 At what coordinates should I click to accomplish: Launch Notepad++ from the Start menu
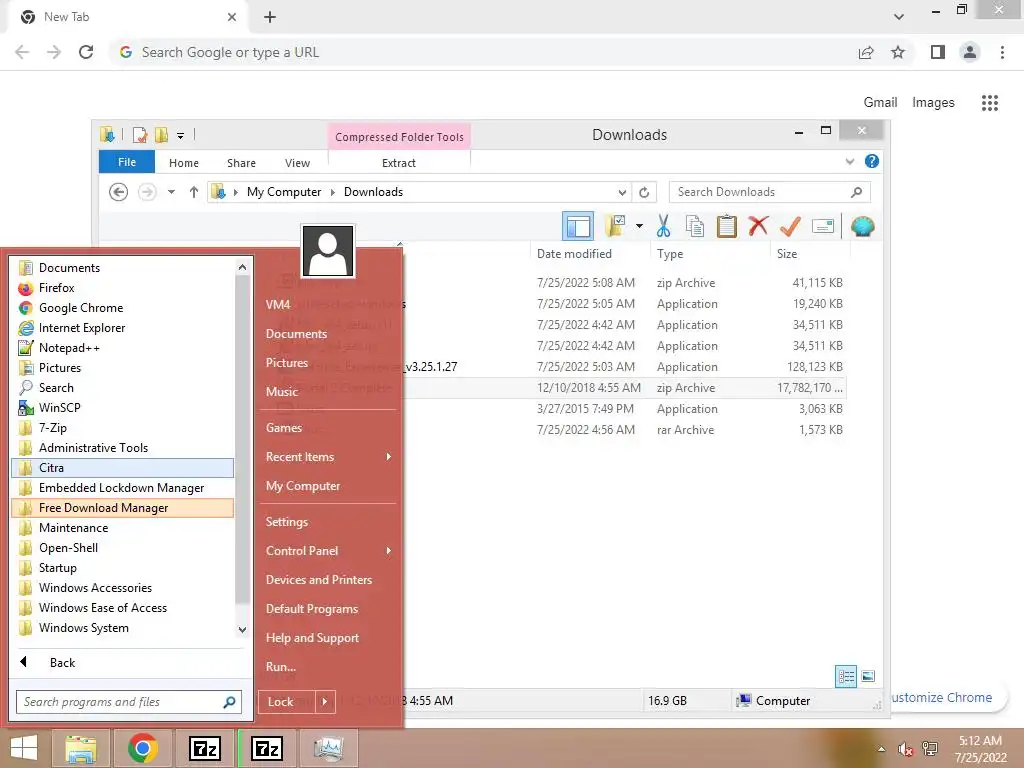(x=123, y=347)
